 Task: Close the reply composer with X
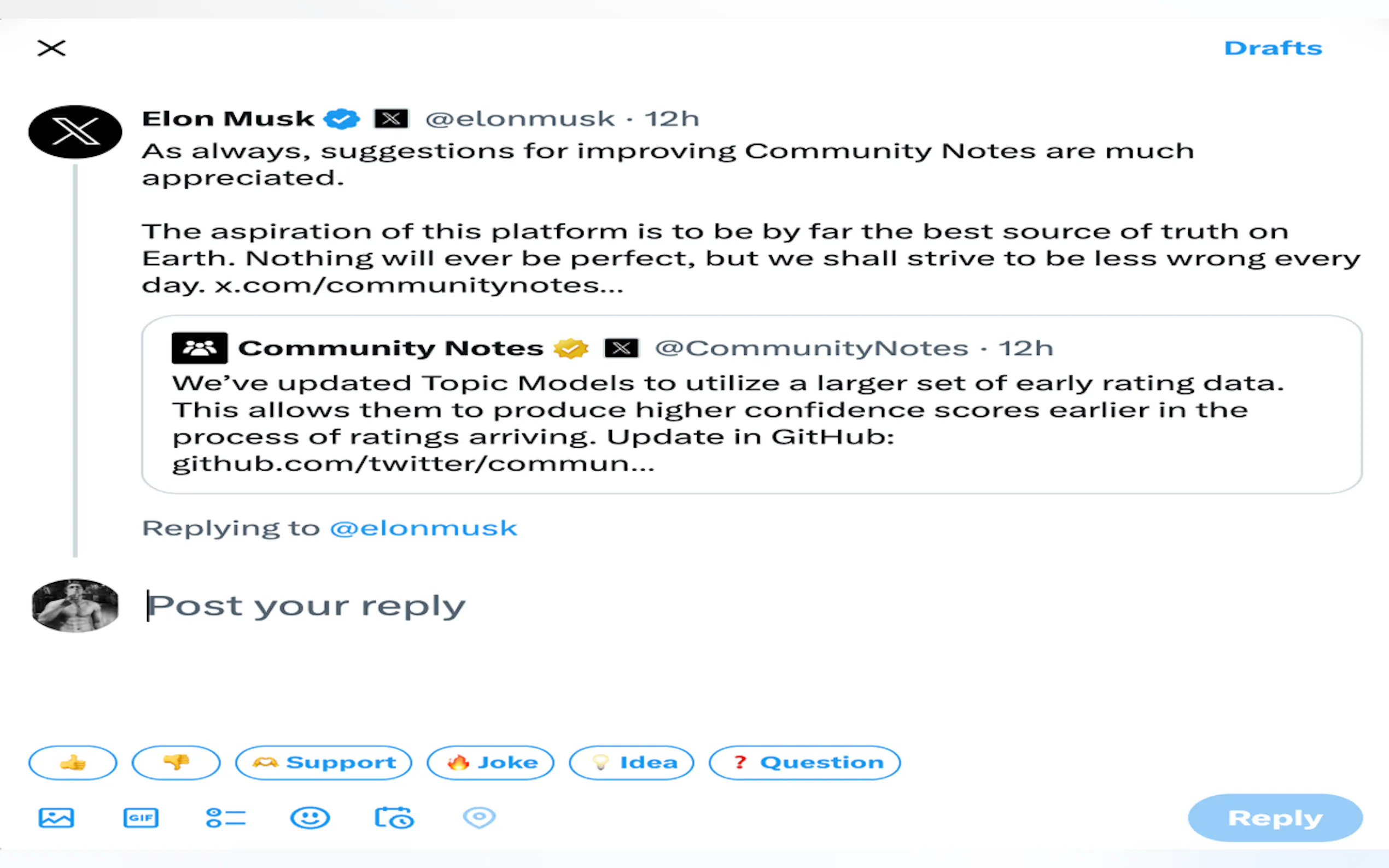(52, 48)
